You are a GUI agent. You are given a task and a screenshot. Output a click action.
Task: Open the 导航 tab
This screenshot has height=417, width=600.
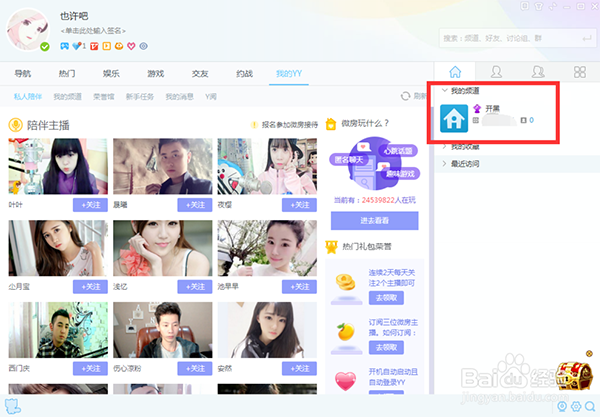(23, 73)
